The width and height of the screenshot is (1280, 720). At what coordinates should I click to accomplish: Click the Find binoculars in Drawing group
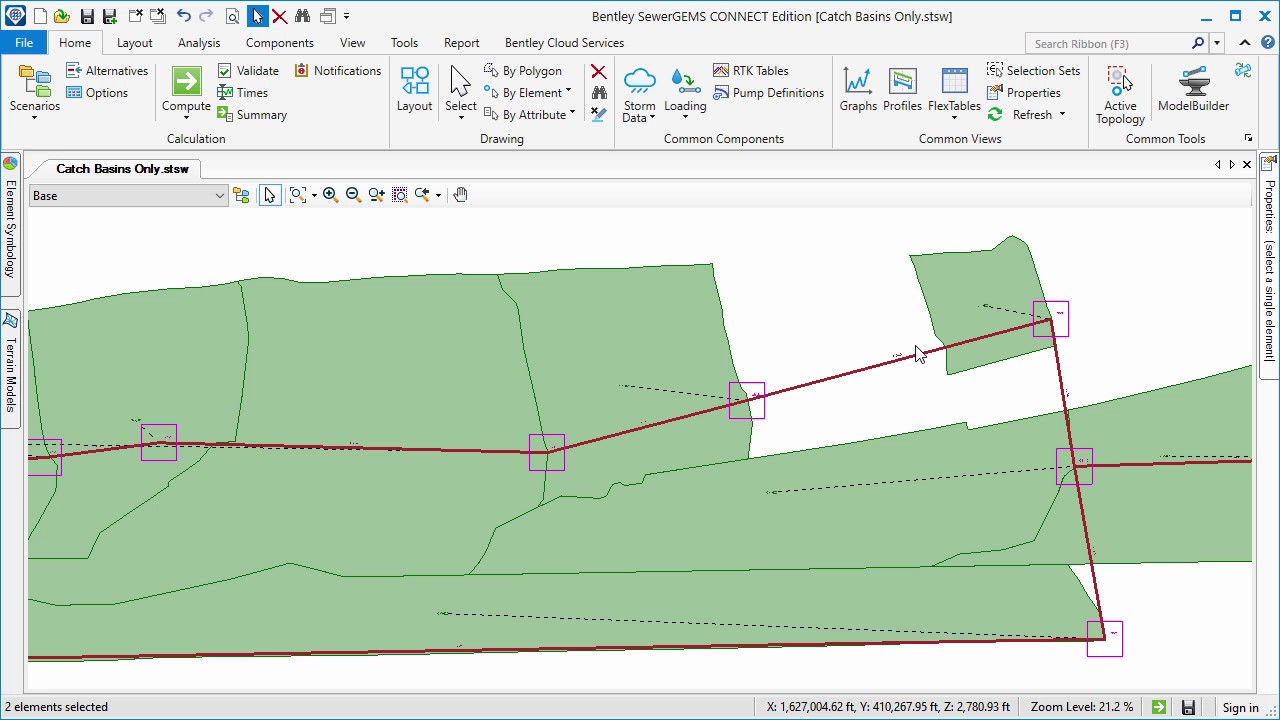(599, 93)
